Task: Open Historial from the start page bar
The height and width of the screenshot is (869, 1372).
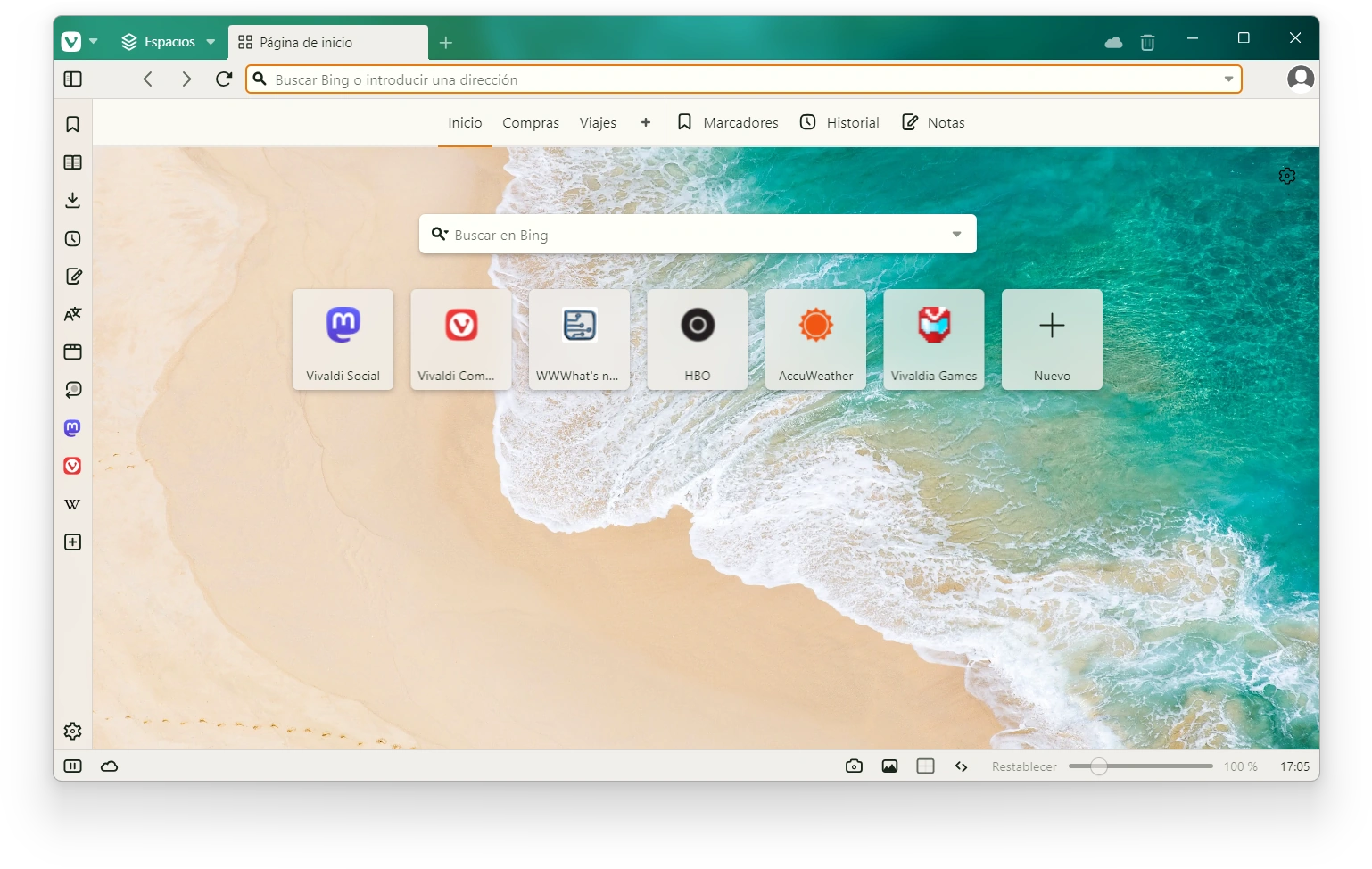Action: pyautogui.click(x=839, y=123)
